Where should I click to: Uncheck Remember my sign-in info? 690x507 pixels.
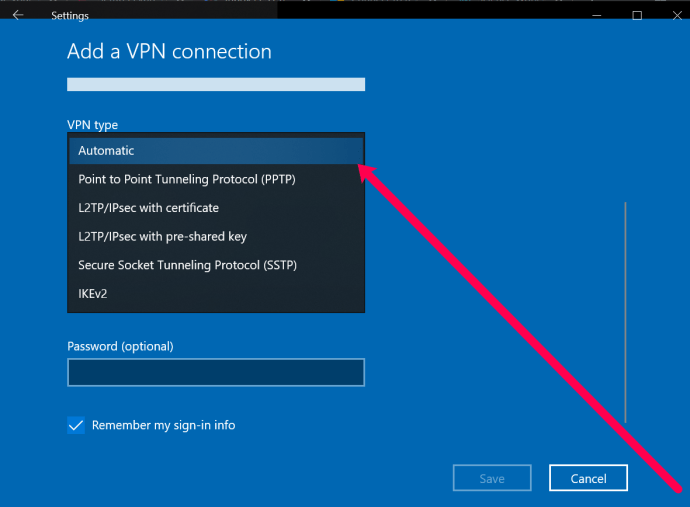pyautogui.click(x=76, y=425)
